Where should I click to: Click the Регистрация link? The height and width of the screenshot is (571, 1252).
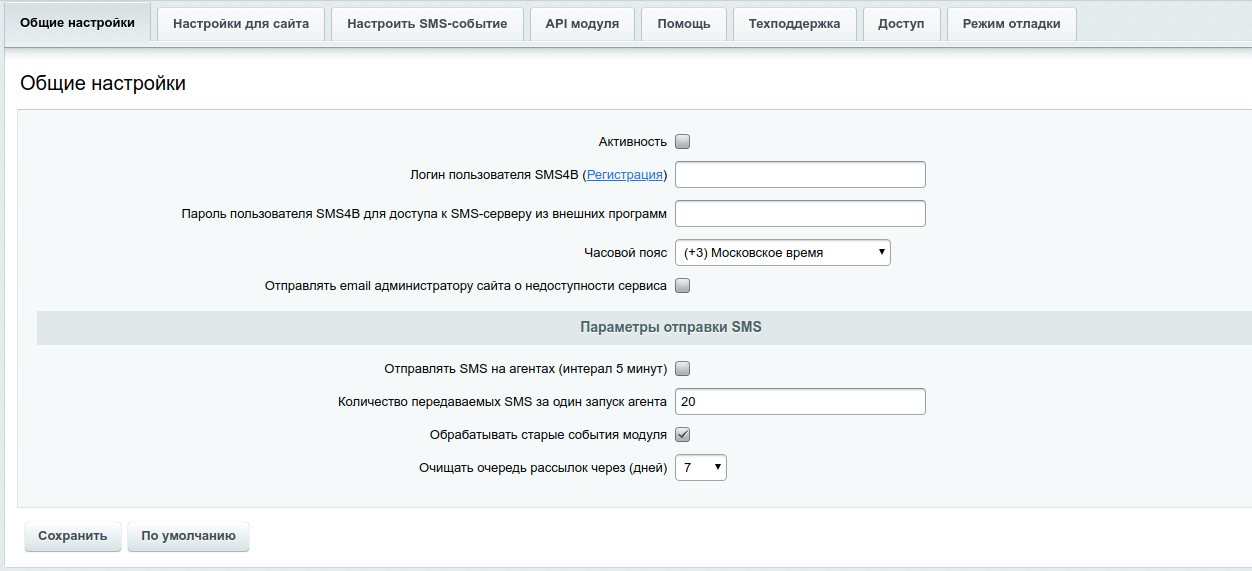coord(625,175)
